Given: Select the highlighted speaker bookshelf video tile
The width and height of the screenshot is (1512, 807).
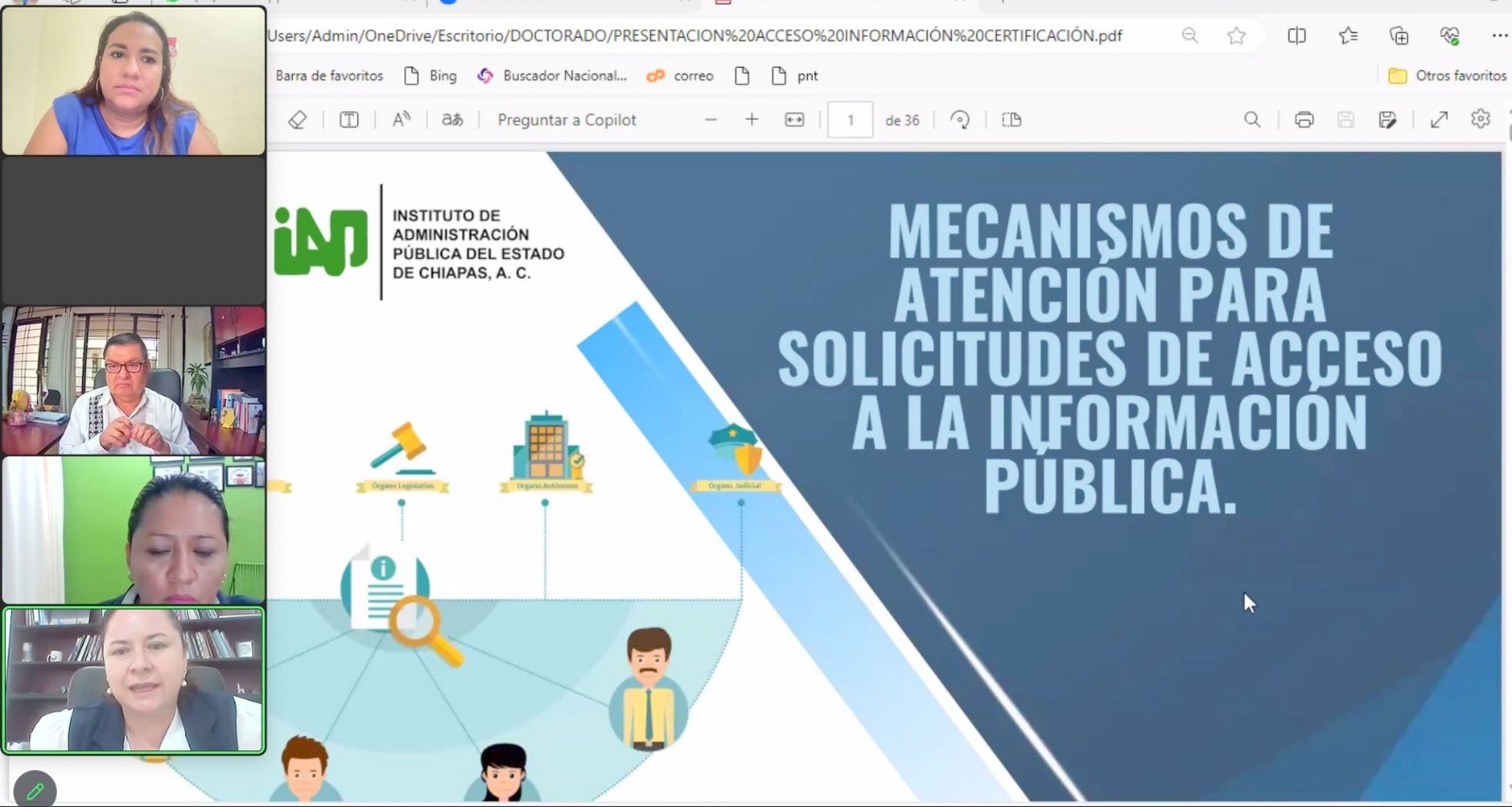Looking at the screenshot, I should (134, 680).
